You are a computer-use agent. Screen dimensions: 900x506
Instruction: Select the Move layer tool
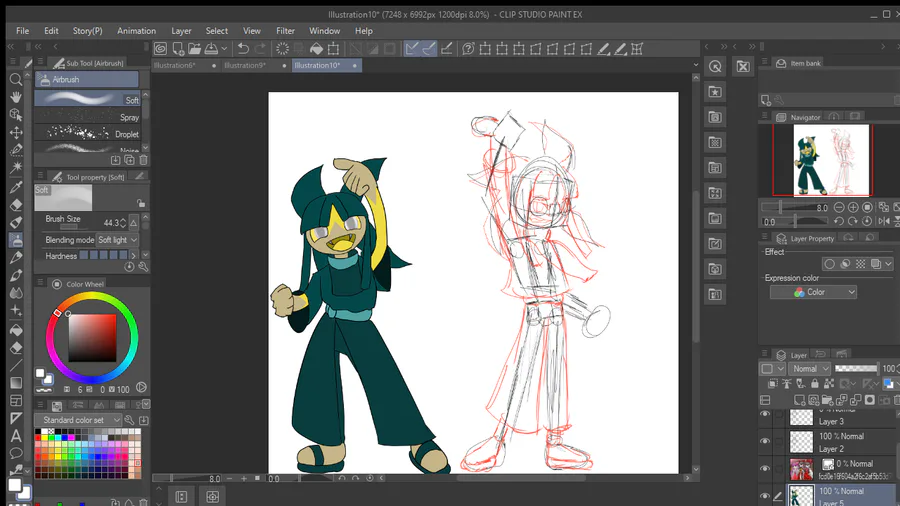tap(15, 133)
